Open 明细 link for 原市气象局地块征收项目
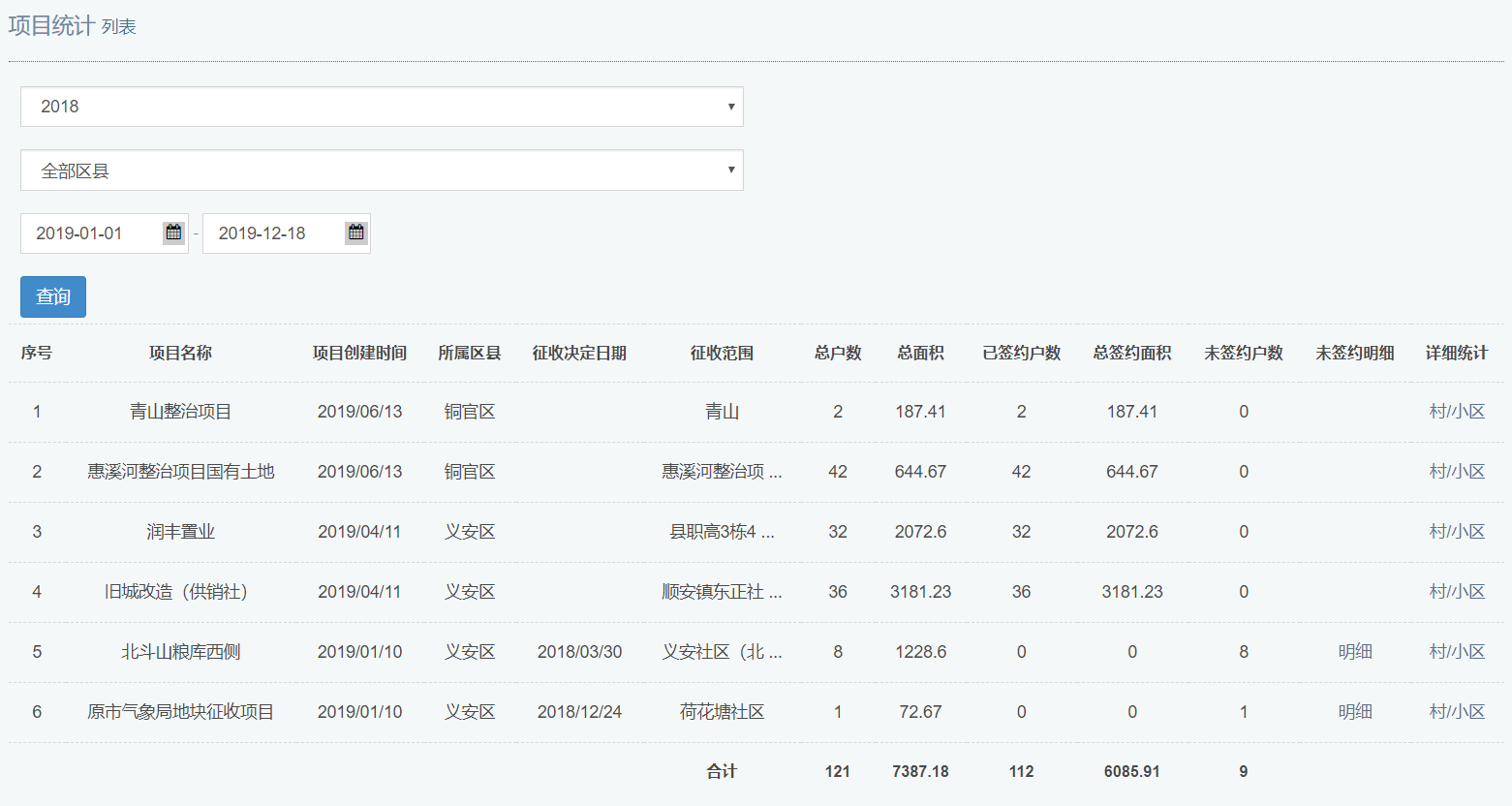 pos(1355,712)
